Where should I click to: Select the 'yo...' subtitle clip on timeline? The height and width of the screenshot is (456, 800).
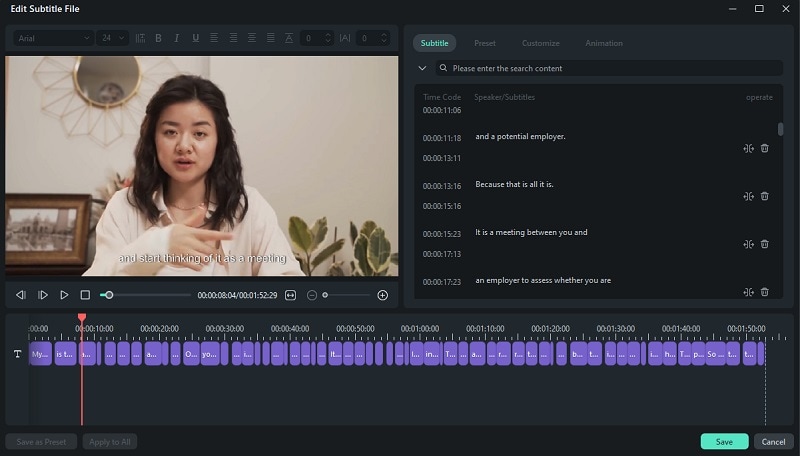pyautogui.click(x=211, y=354)
